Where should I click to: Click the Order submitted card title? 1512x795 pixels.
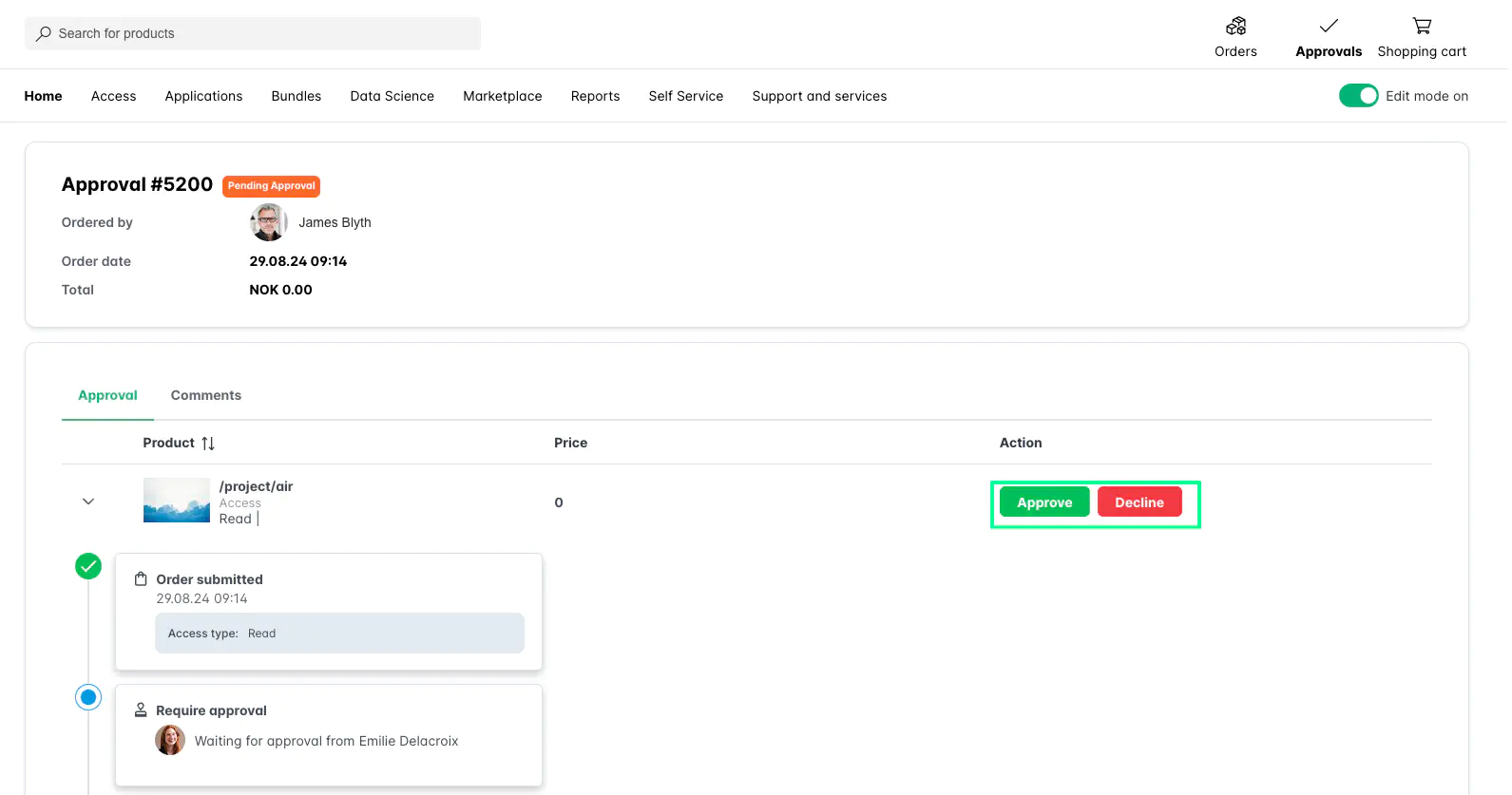210,579
